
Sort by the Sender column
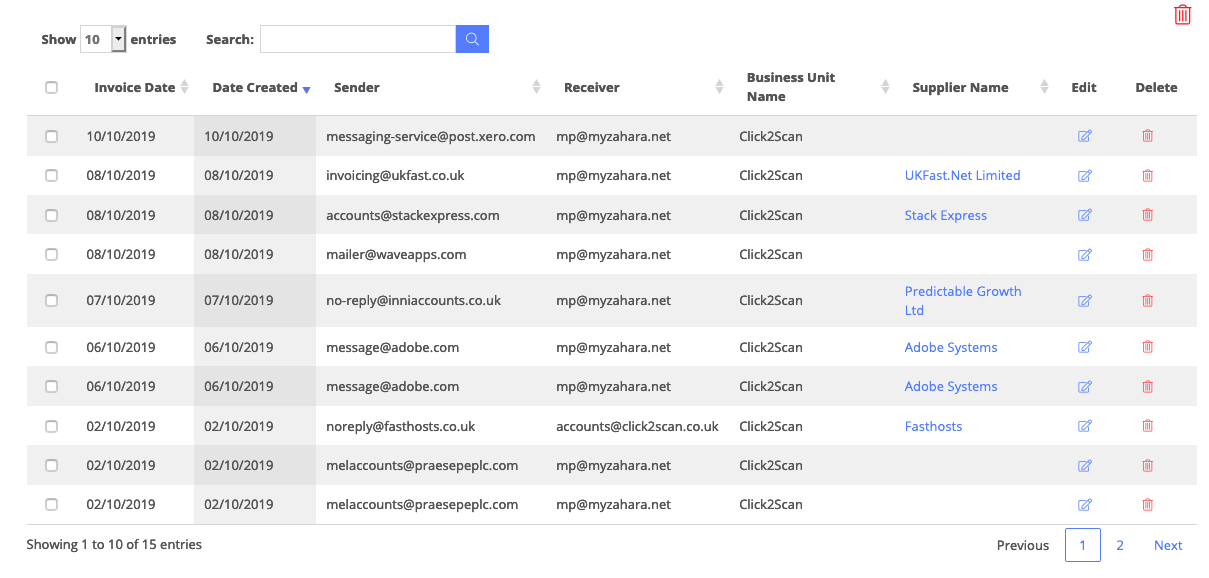click(x=357, y=88)
